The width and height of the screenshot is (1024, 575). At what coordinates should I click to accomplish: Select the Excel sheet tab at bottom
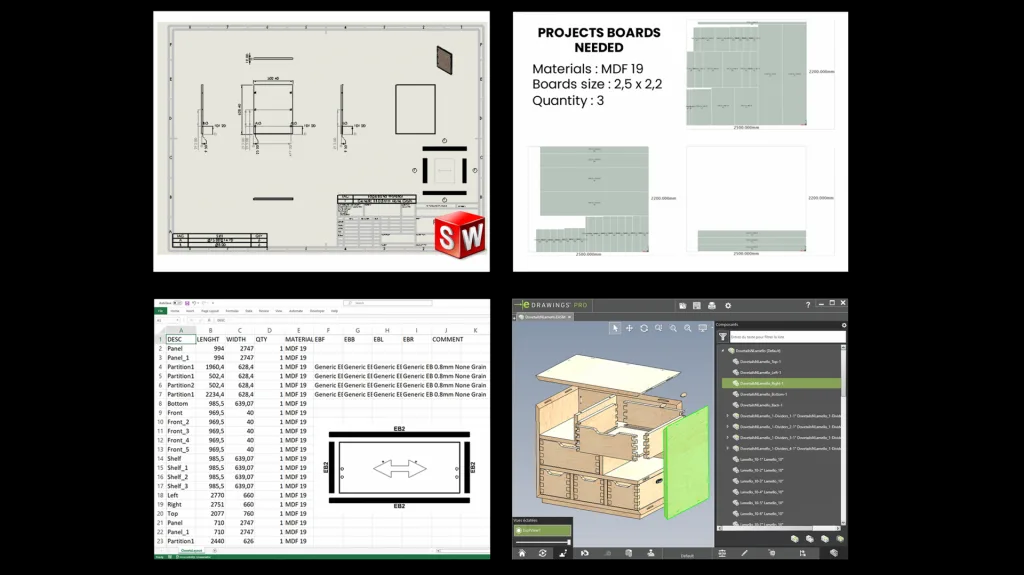point(192,551)
